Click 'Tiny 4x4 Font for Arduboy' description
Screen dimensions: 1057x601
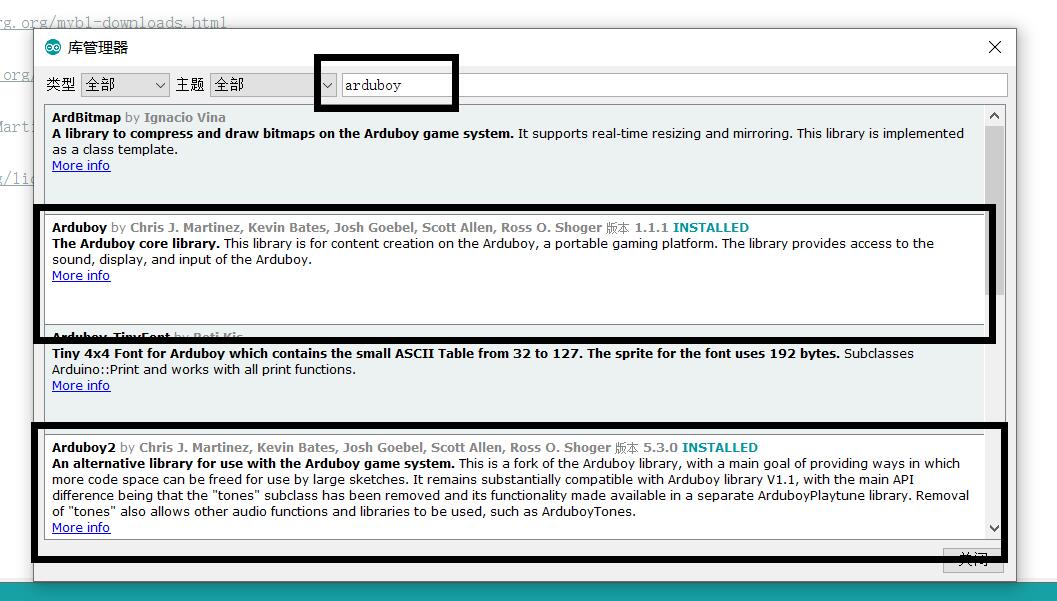[446, 354]
